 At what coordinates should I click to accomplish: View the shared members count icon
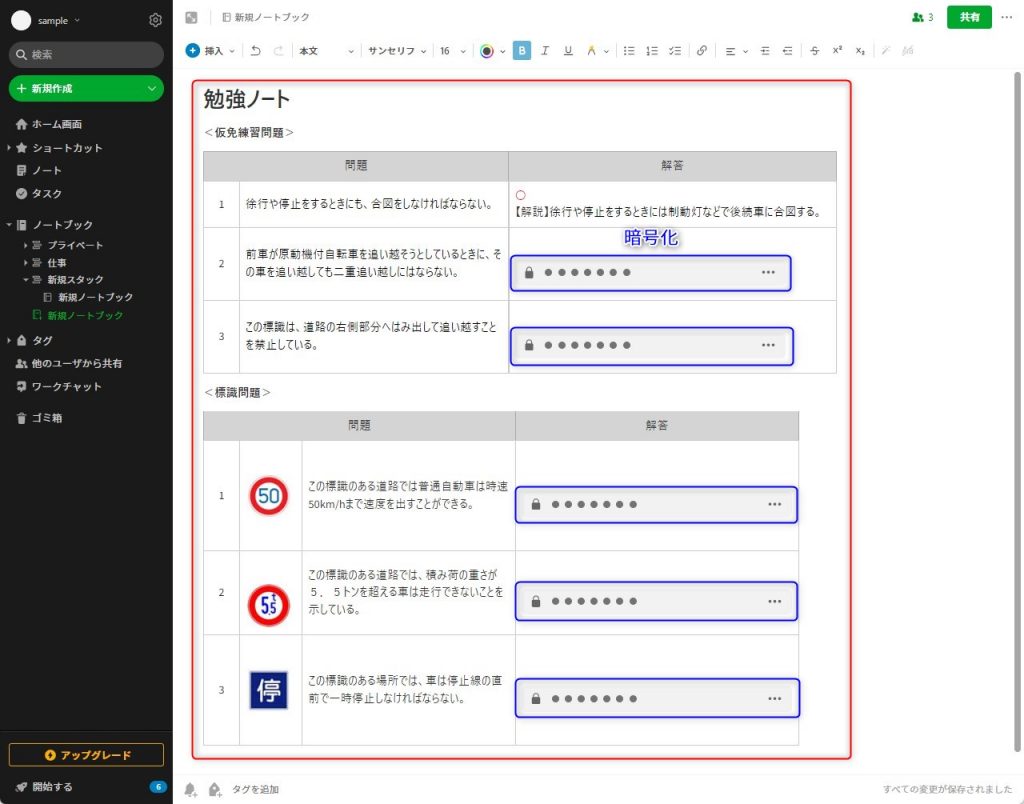click(x=922, y=18)
